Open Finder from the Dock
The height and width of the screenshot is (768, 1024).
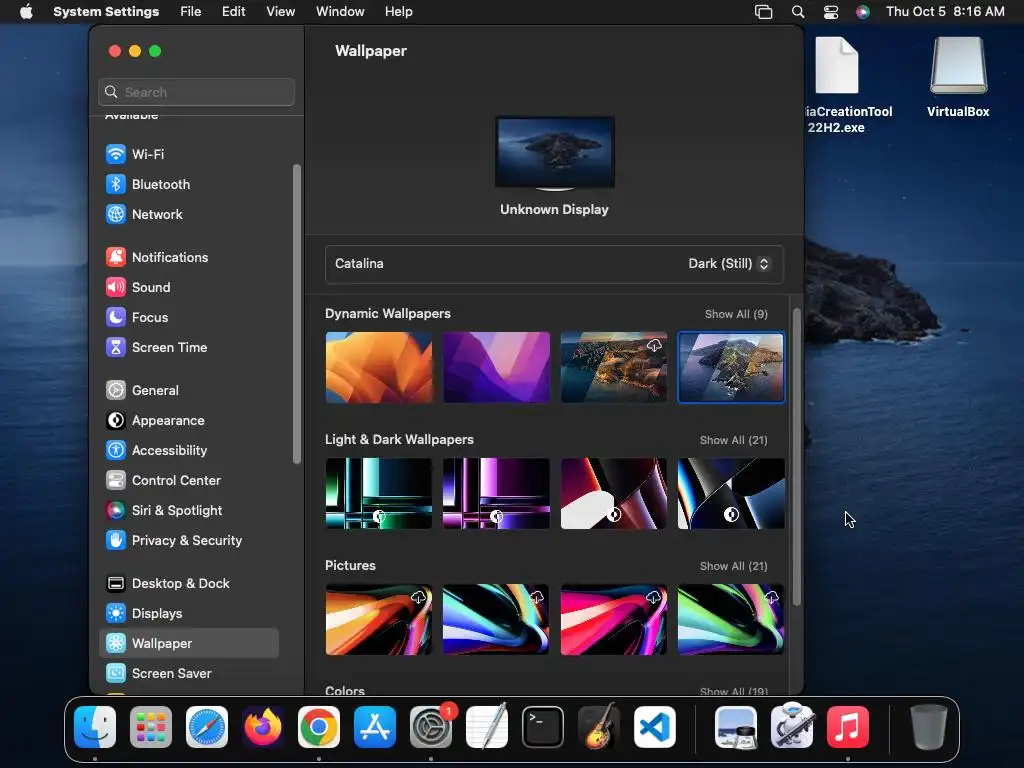95,727
